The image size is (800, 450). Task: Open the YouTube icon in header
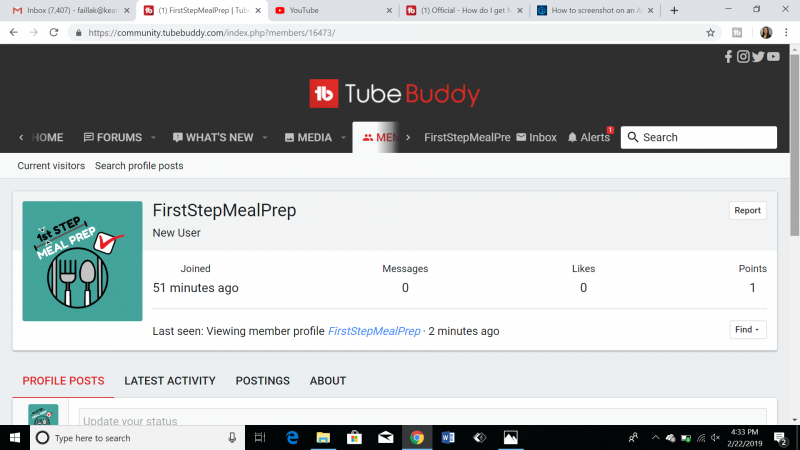tap(773, 57)
